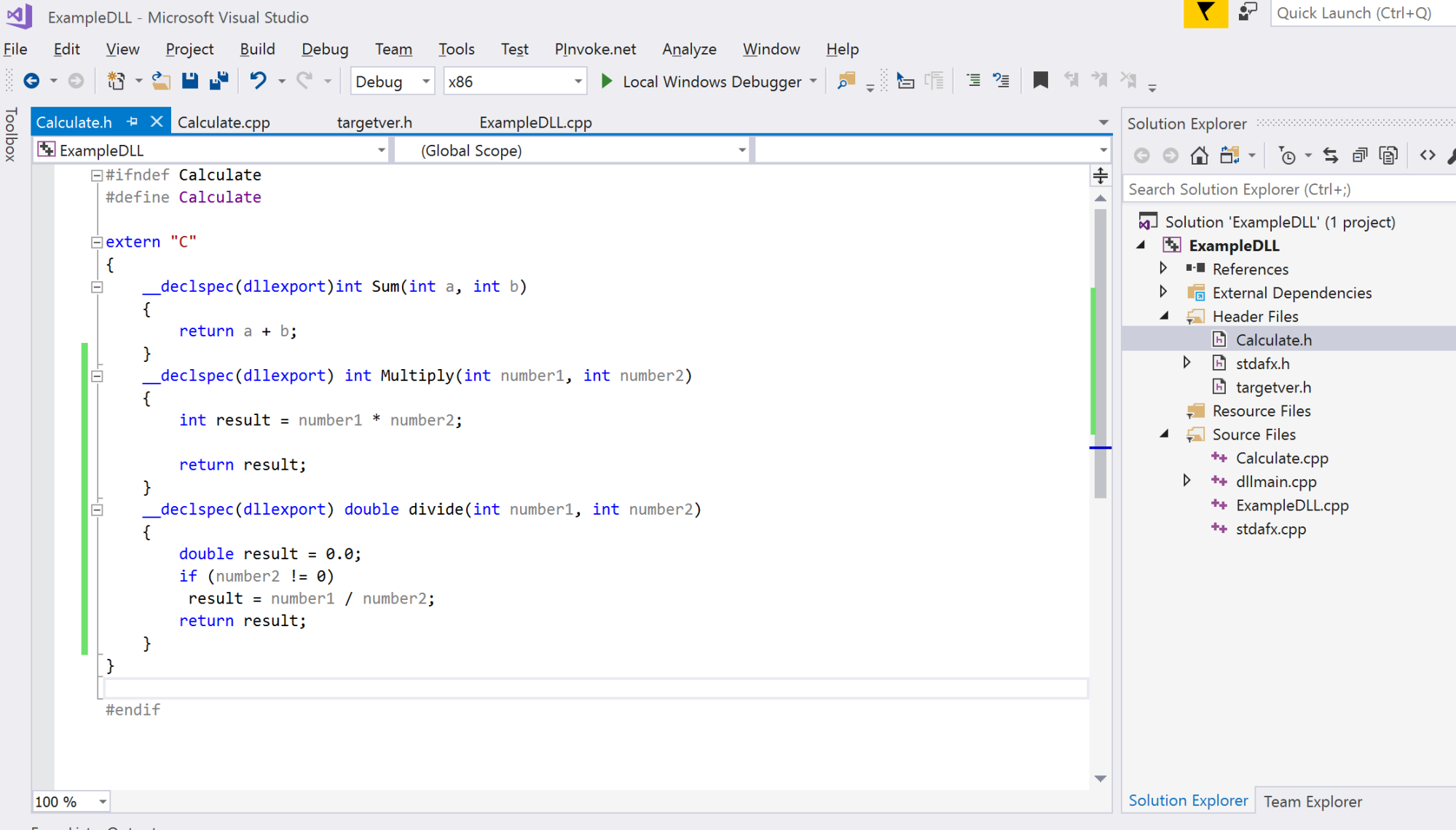Click the Home icon in Solution Explorer
The width and height of the screenshot is (1456, 830).
tap(1199, 155)
